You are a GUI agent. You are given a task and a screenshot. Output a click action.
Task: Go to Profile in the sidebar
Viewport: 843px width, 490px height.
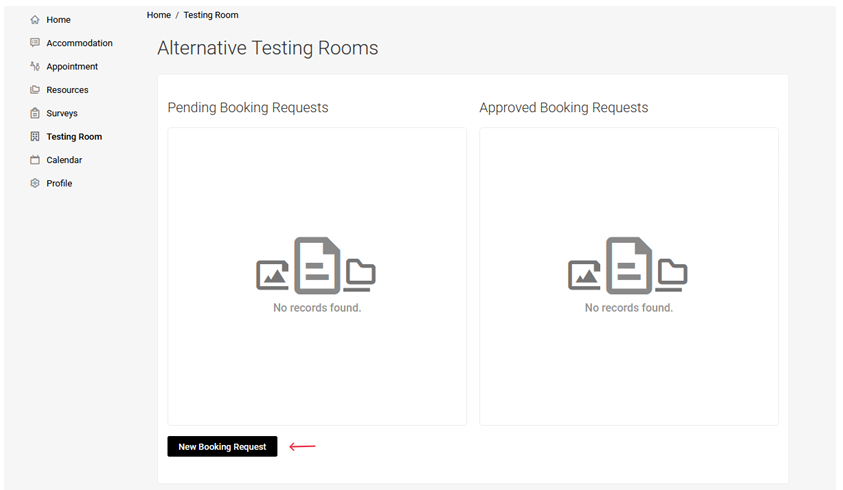coord(59,183)
